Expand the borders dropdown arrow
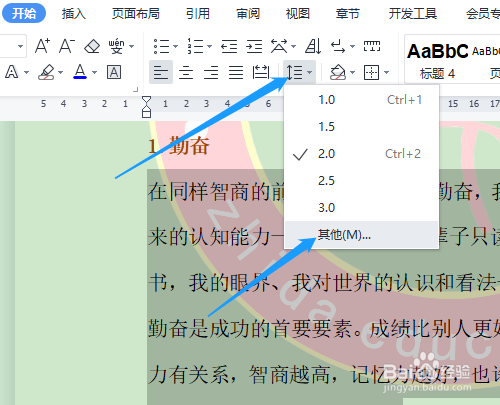 [x=386, y=72]
